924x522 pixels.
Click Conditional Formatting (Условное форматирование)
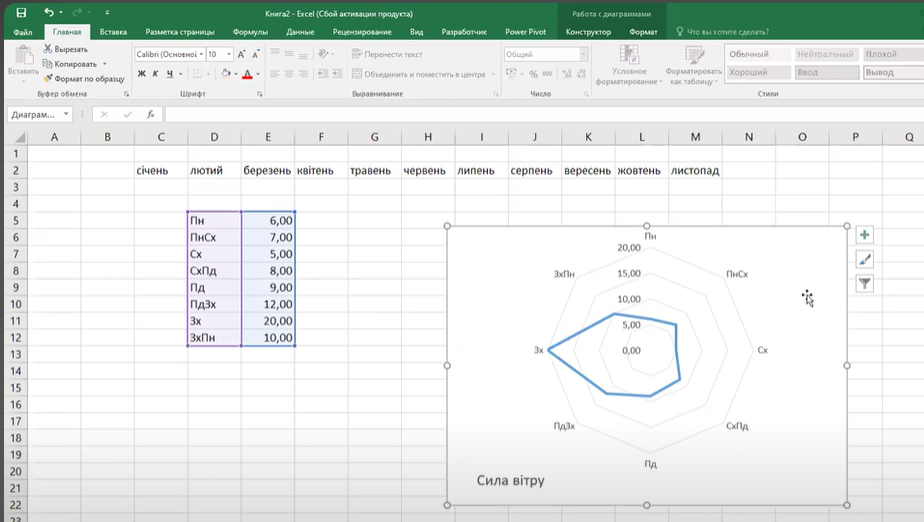click(x=629, y=65)
